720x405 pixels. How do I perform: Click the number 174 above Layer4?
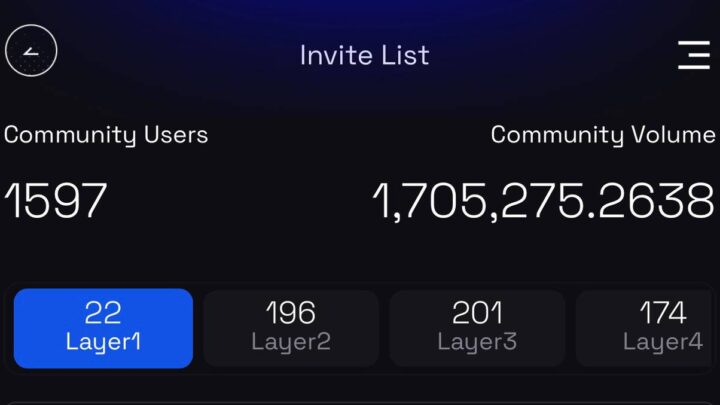click(662, 313)
